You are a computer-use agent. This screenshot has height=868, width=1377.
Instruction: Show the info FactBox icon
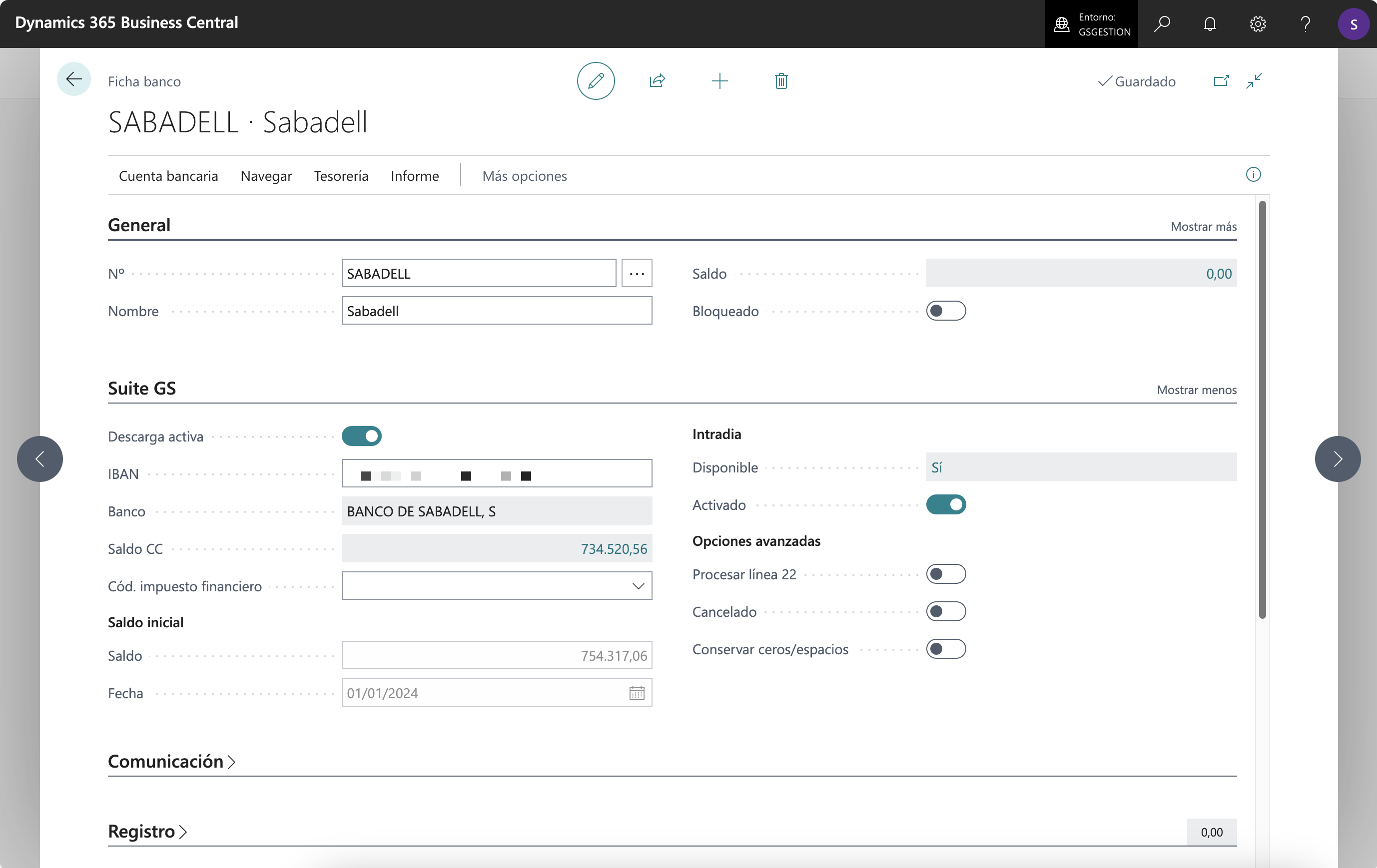(x=1253, y=174)
